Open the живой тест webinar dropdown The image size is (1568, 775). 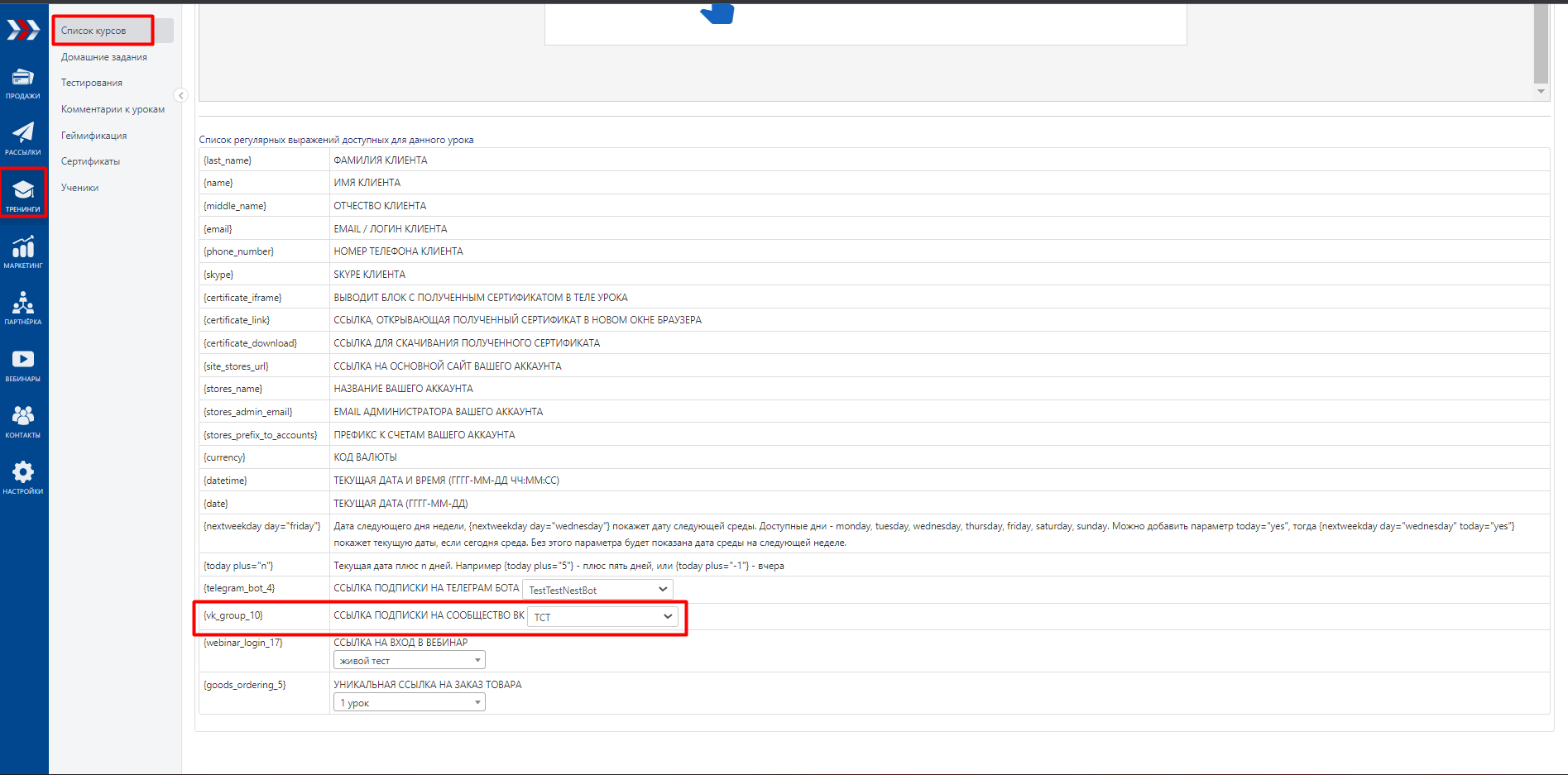click(409, 660)
